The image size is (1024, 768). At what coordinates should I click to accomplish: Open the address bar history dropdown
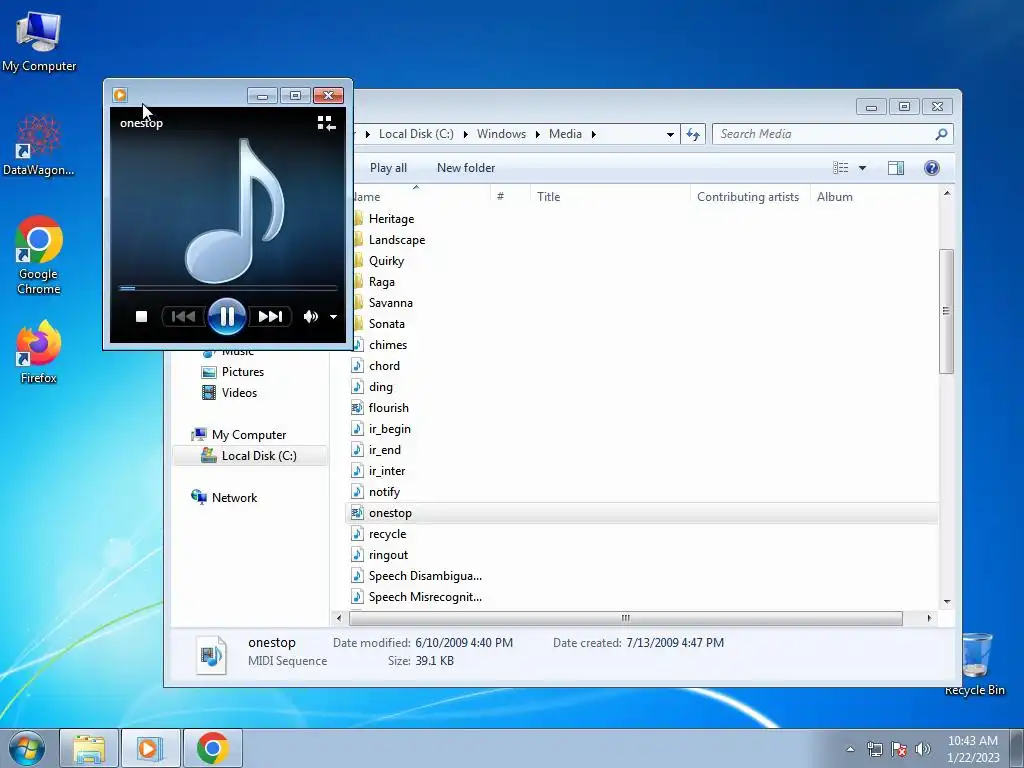click(x=670, y=135)
